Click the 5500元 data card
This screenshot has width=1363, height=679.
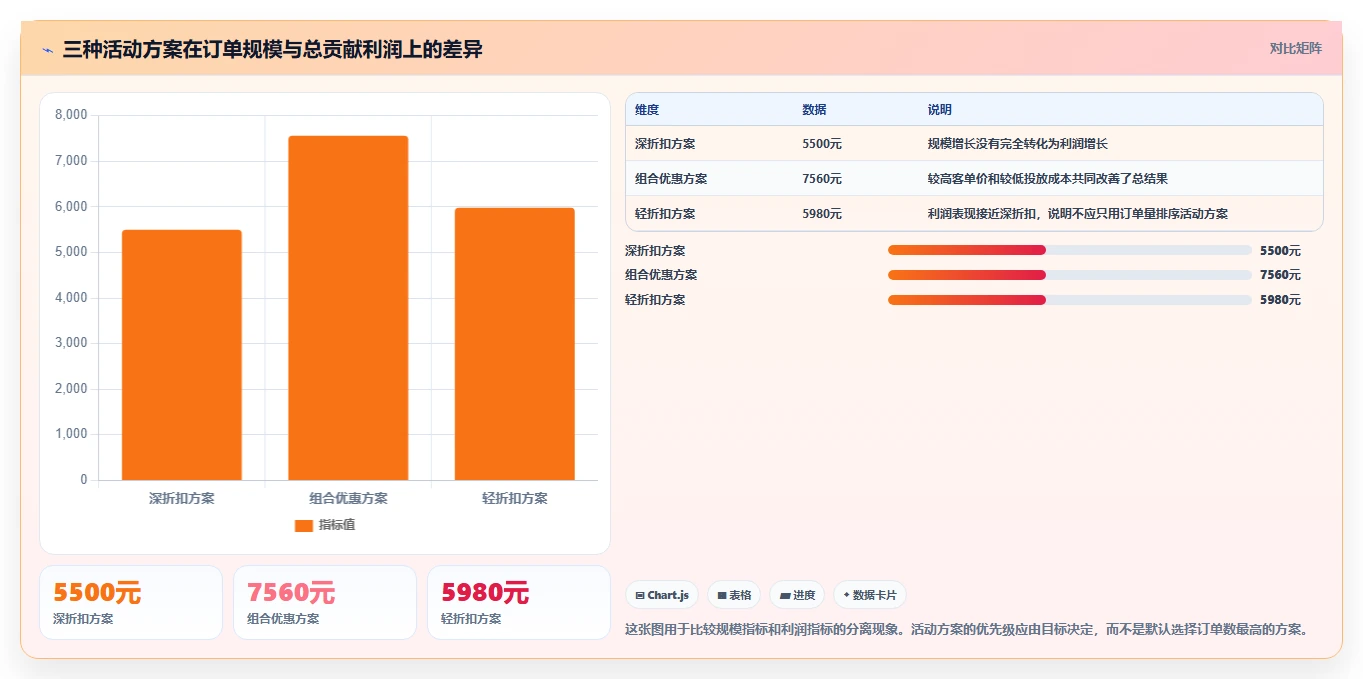point(131,602)
